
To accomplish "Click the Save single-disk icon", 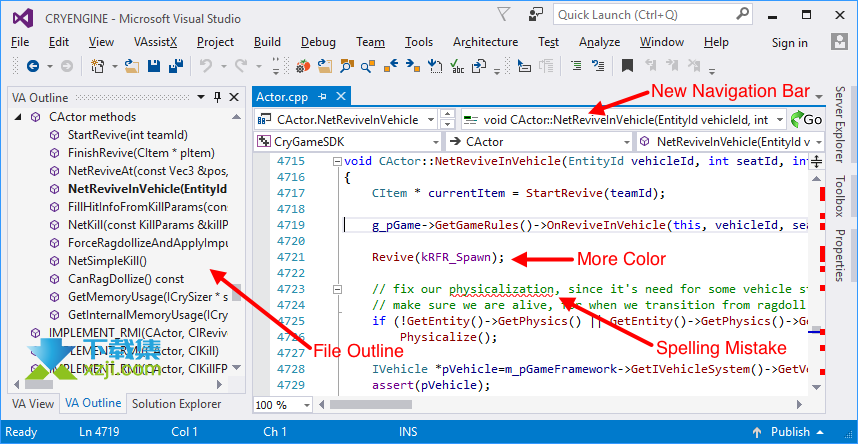I will [154, 66].
